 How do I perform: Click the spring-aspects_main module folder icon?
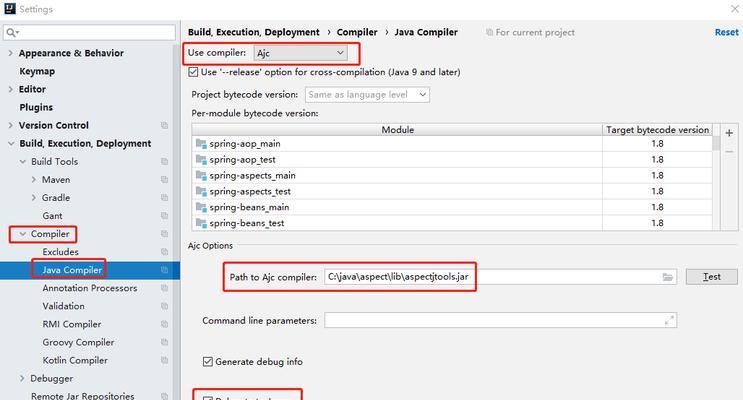click(x=201, y=175)
